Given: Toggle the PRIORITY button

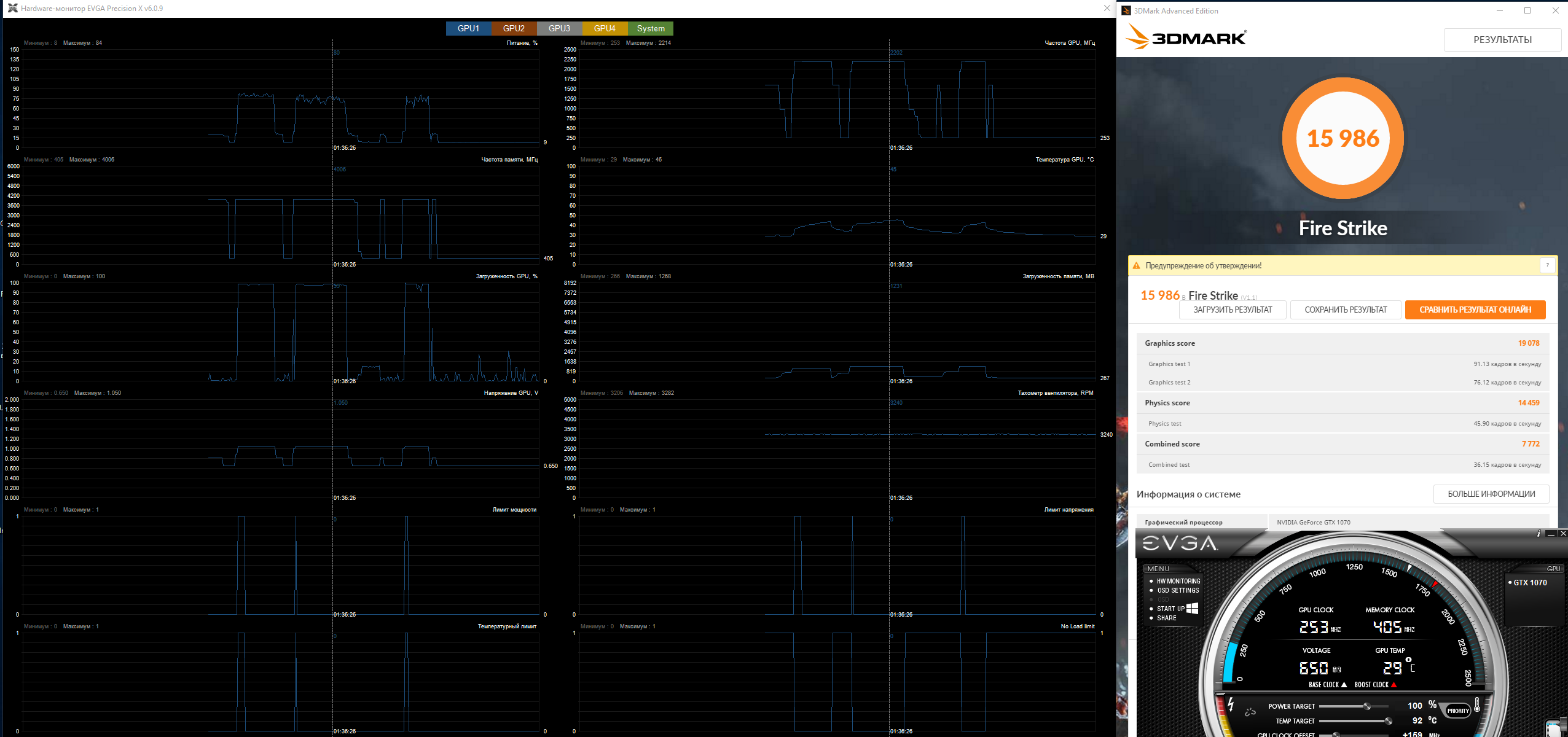Looking at the screenshot, I should pyautogui.click(x=1457, y=711).
